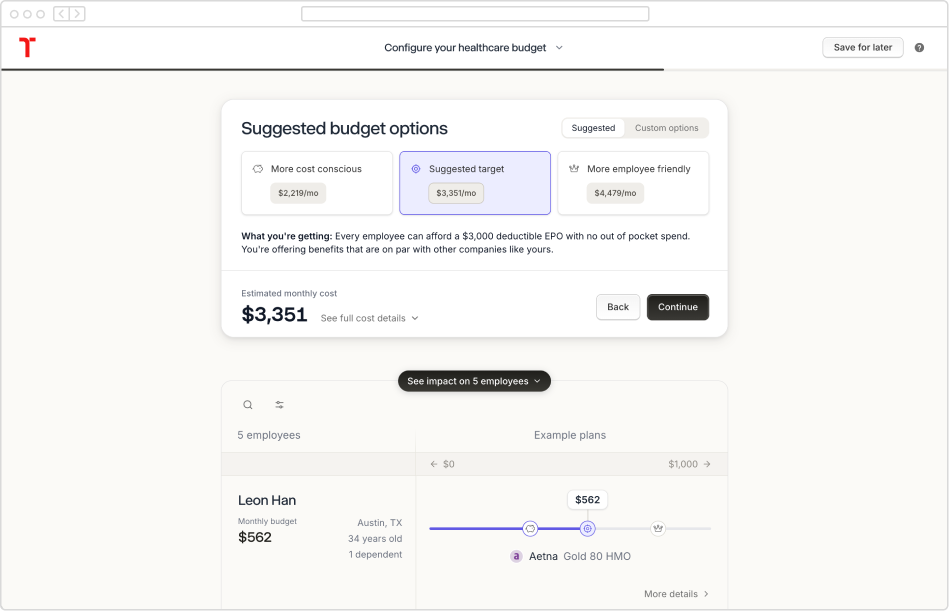Expand See full cost details
This screenshot has height=611, width=949.
point(369,318)
